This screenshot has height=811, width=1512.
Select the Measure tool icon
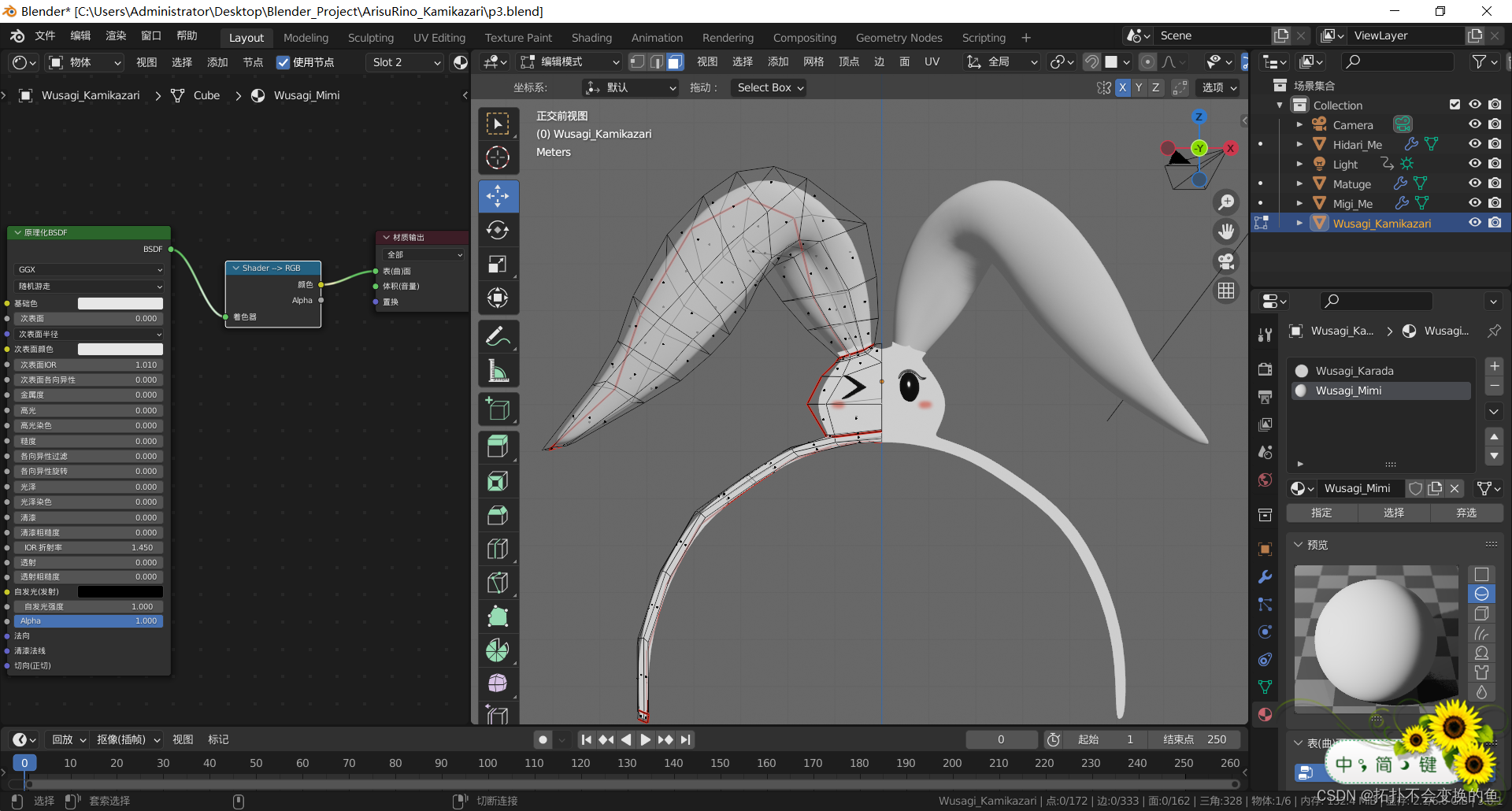(x=498, y=371)
